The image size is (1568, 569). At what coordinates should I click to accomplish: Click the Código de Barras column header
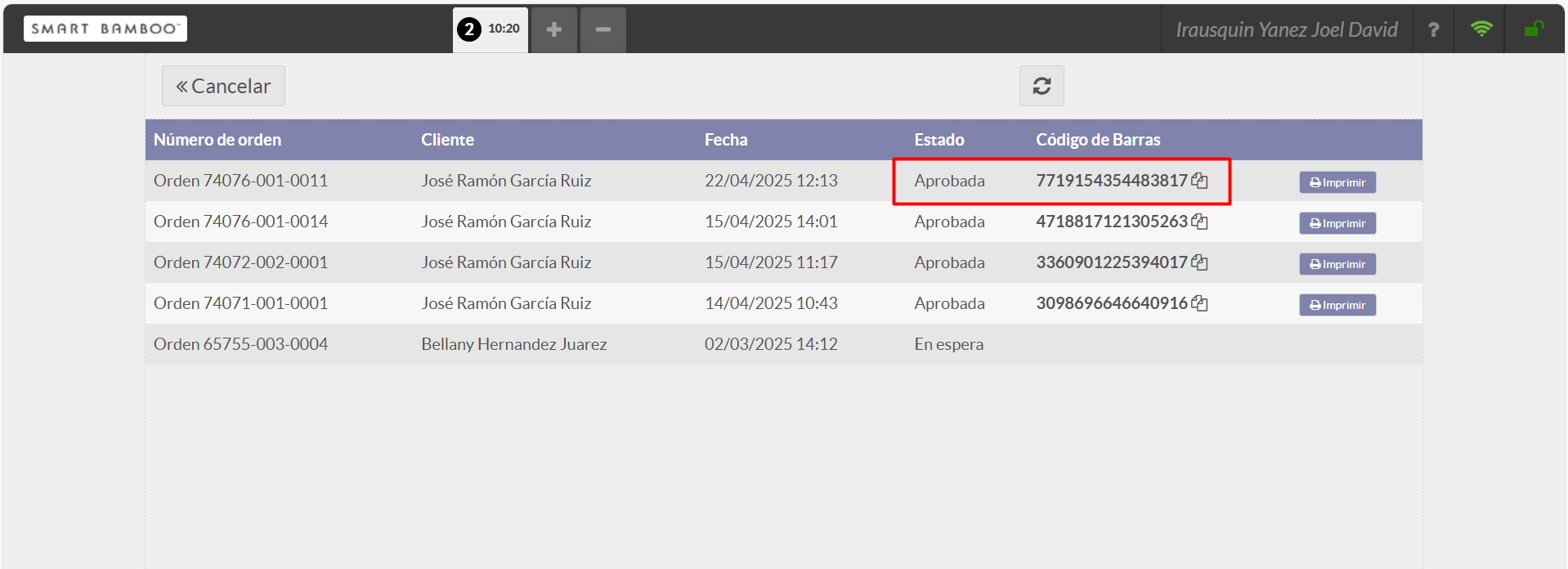1098,140
